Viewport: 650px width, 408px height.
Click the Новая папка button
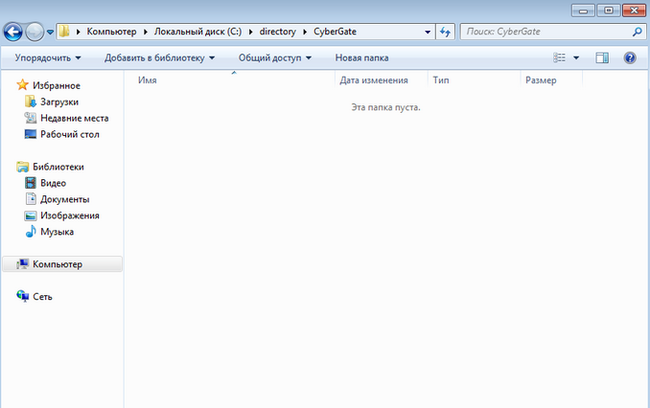(x=361, y=58)
